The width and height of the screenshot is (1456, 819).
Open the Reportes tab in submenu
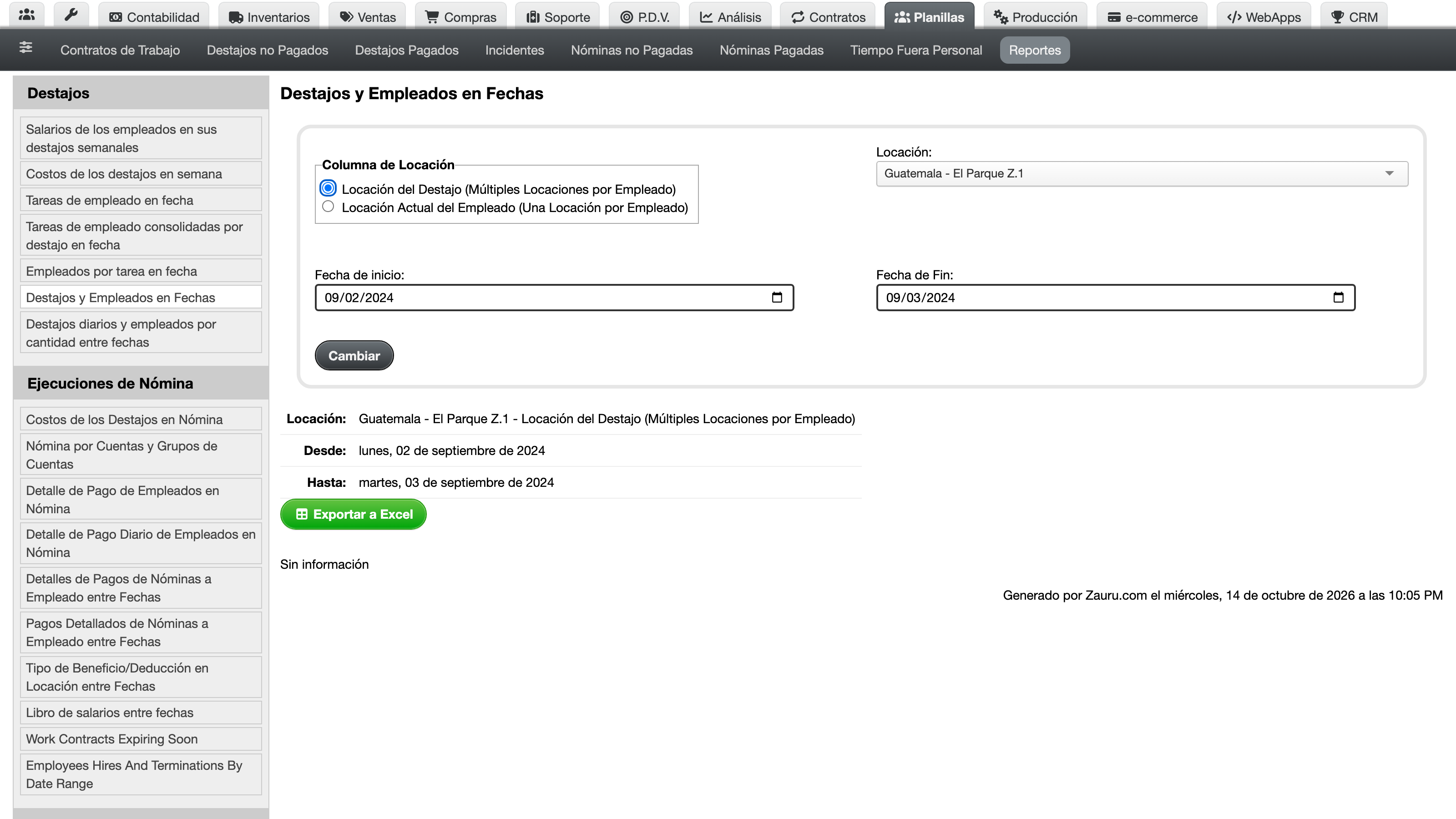click(x=1034, y=51)
